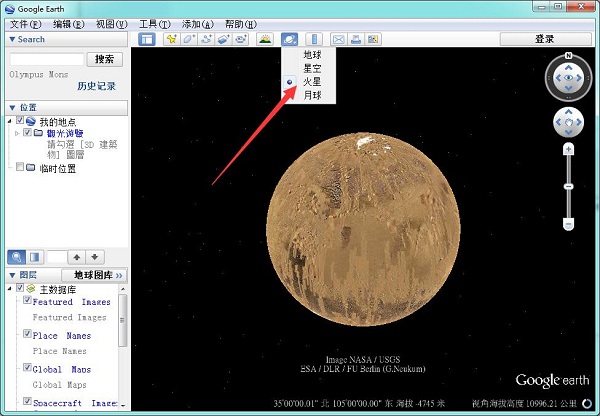Click the hide sidebar toolbar icon

(147, 39)
